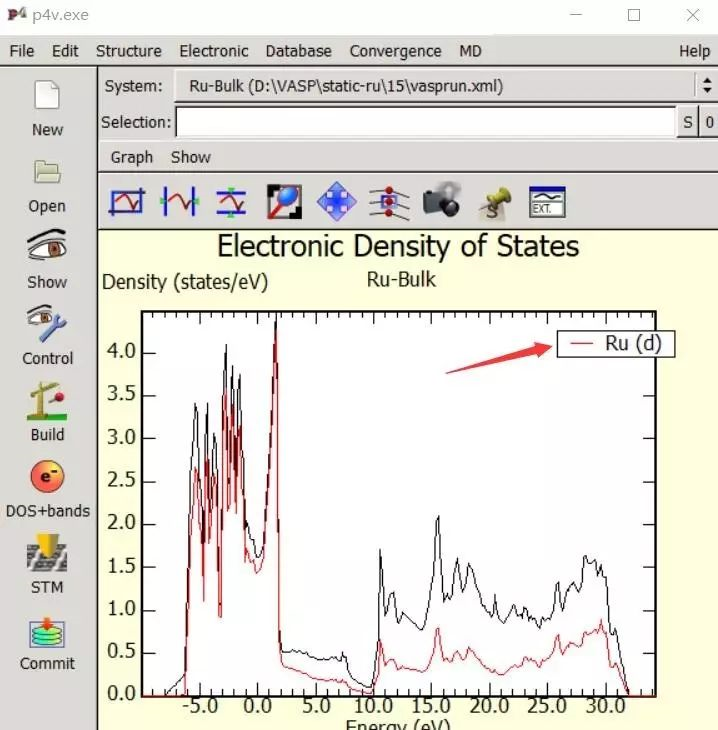Click the blue four-arrow move icon

(x=336, y=202)
